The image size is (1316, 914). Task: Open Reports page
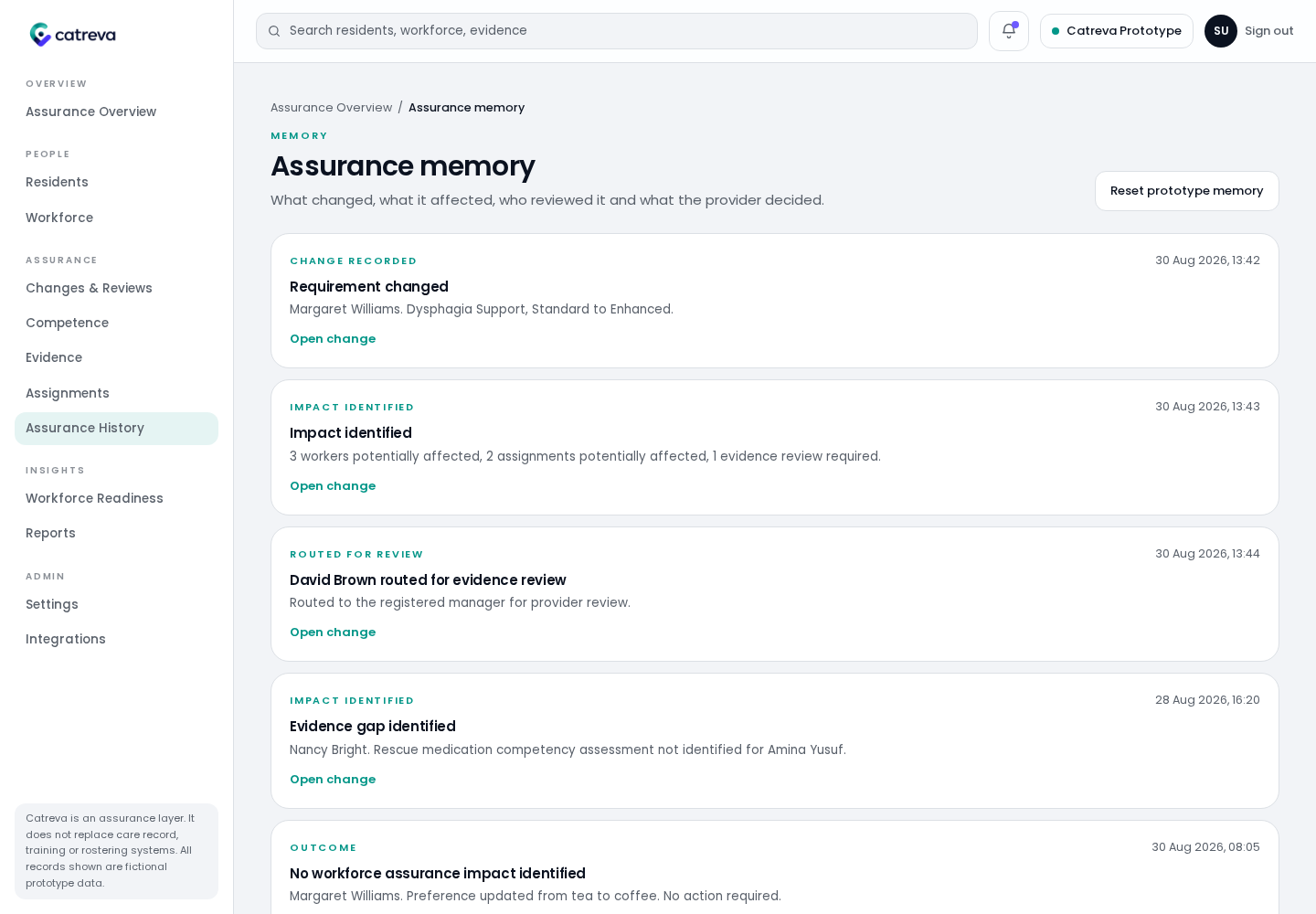tap(116, 533)
